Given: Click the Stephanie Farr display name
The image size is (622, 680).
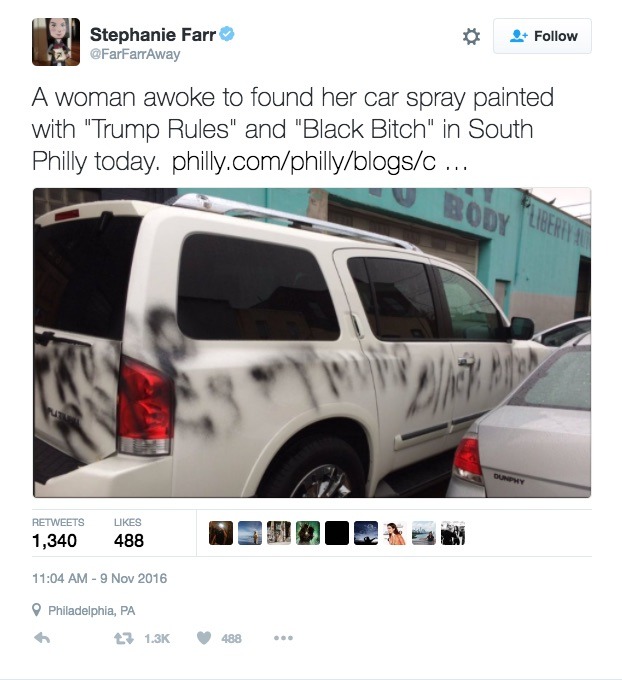Looking at the screenshot, I should pos(153,35).
